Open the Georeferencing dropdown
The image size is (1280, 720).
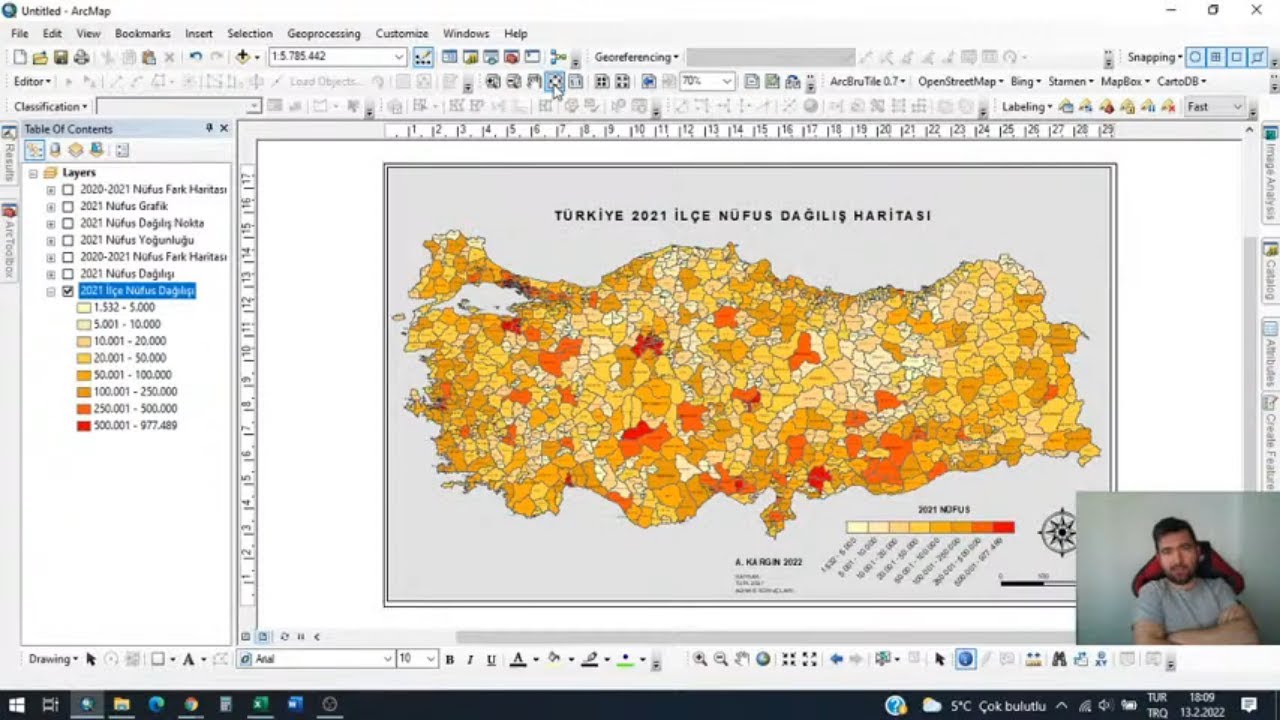pos(636,57)
